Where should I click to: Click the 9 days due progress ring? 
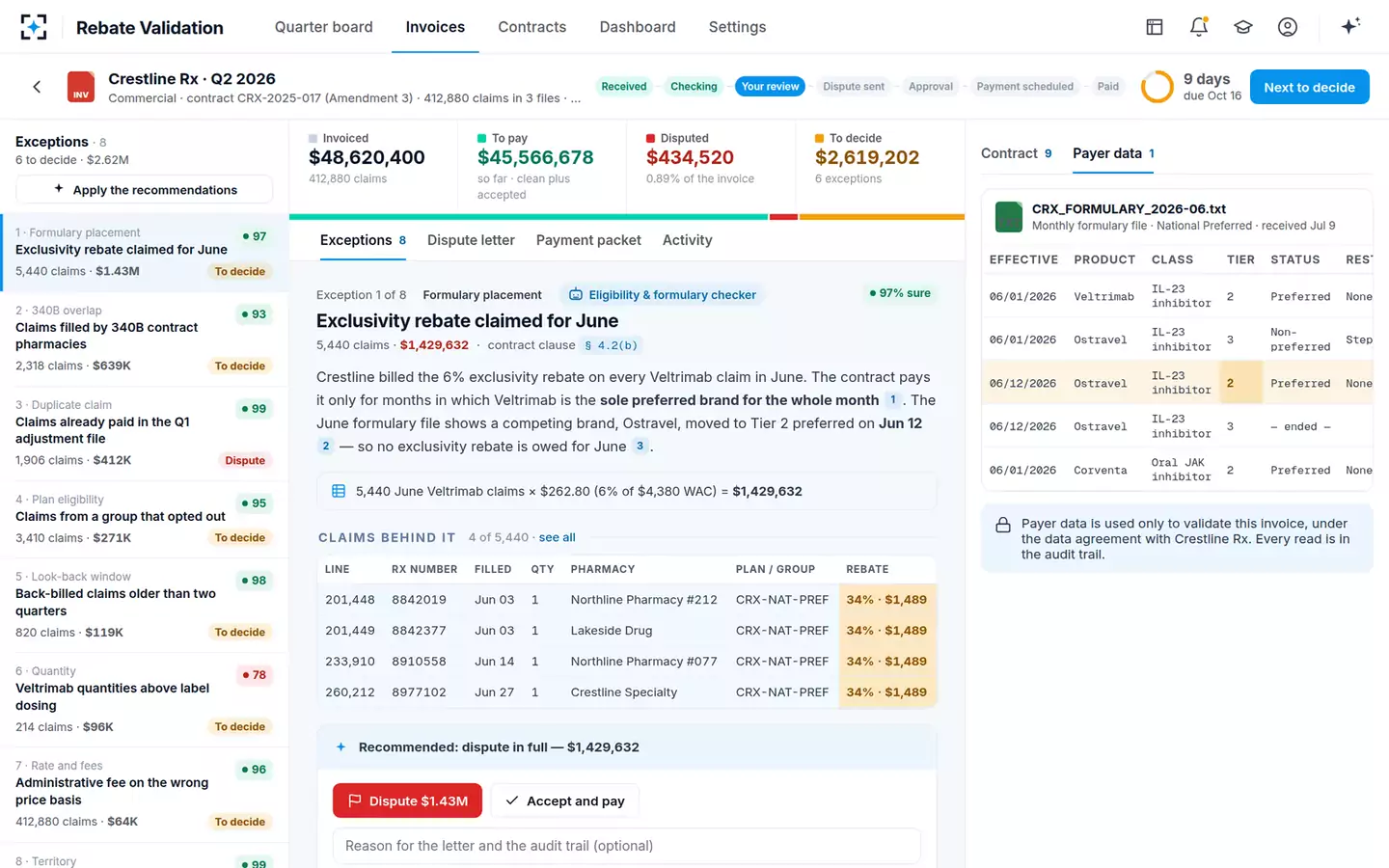point(1157,87)
